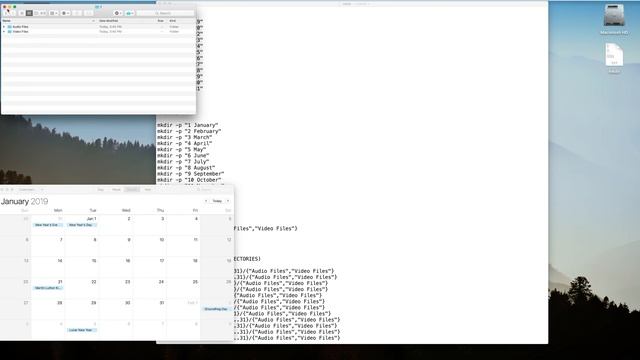Click the line mkdir -p "1 January"
640x360 pixels.
[x=187, y=125]
